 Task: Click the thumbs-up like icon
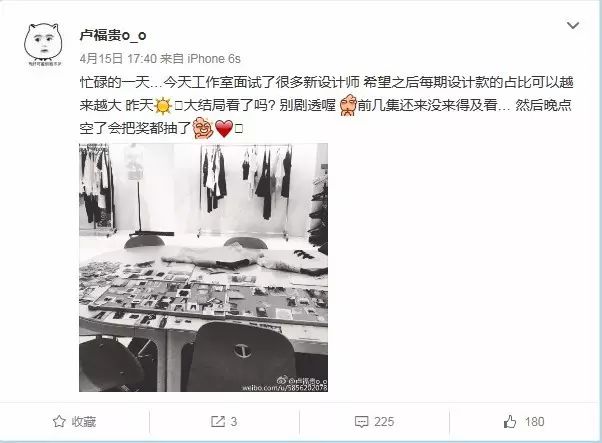pyautogui.click(x=510, y=422)
